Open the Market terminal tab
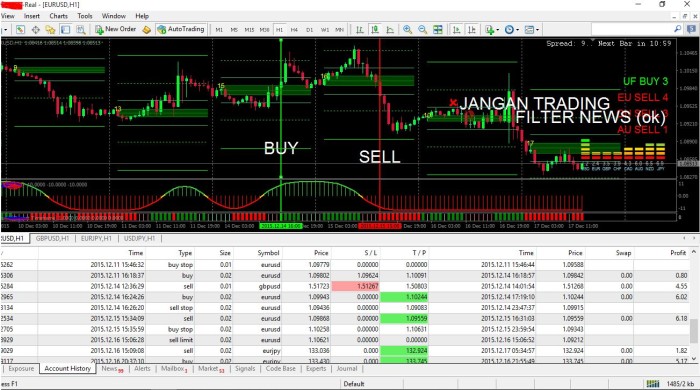Viewport: 700px width, 390px height. coord(211,369)
